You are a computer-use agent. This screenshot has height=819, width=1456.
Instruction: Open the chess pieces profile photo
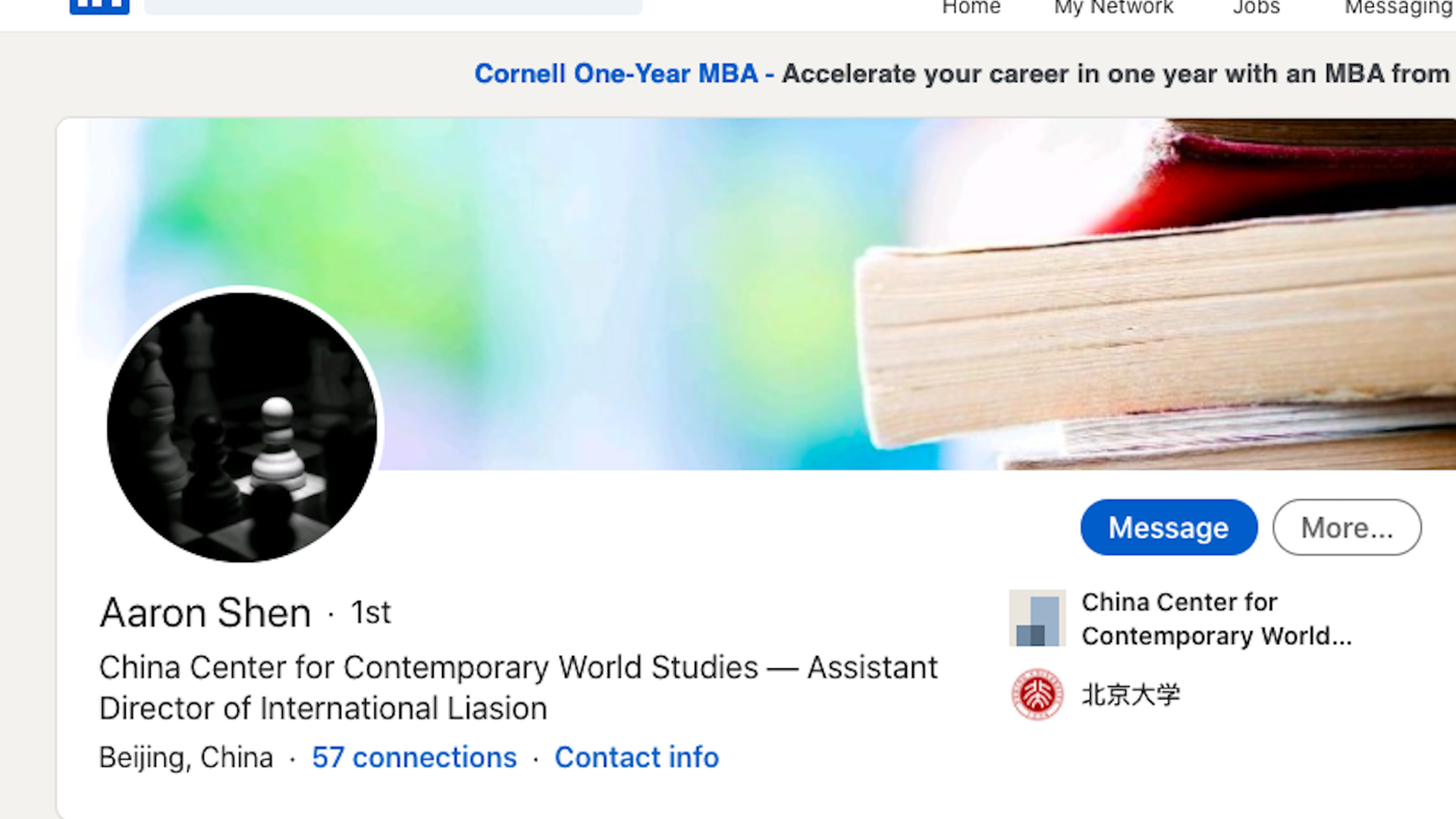(x=242, y=427)
